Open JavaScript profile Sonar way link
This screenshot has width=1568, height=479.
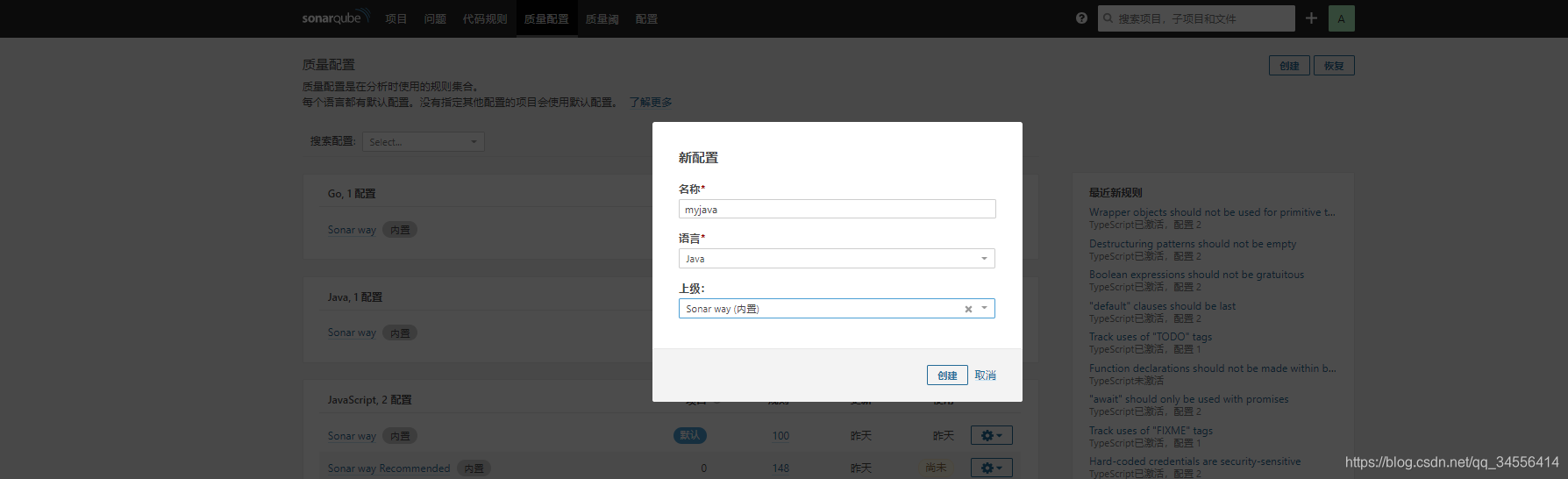tap(352, 436)
